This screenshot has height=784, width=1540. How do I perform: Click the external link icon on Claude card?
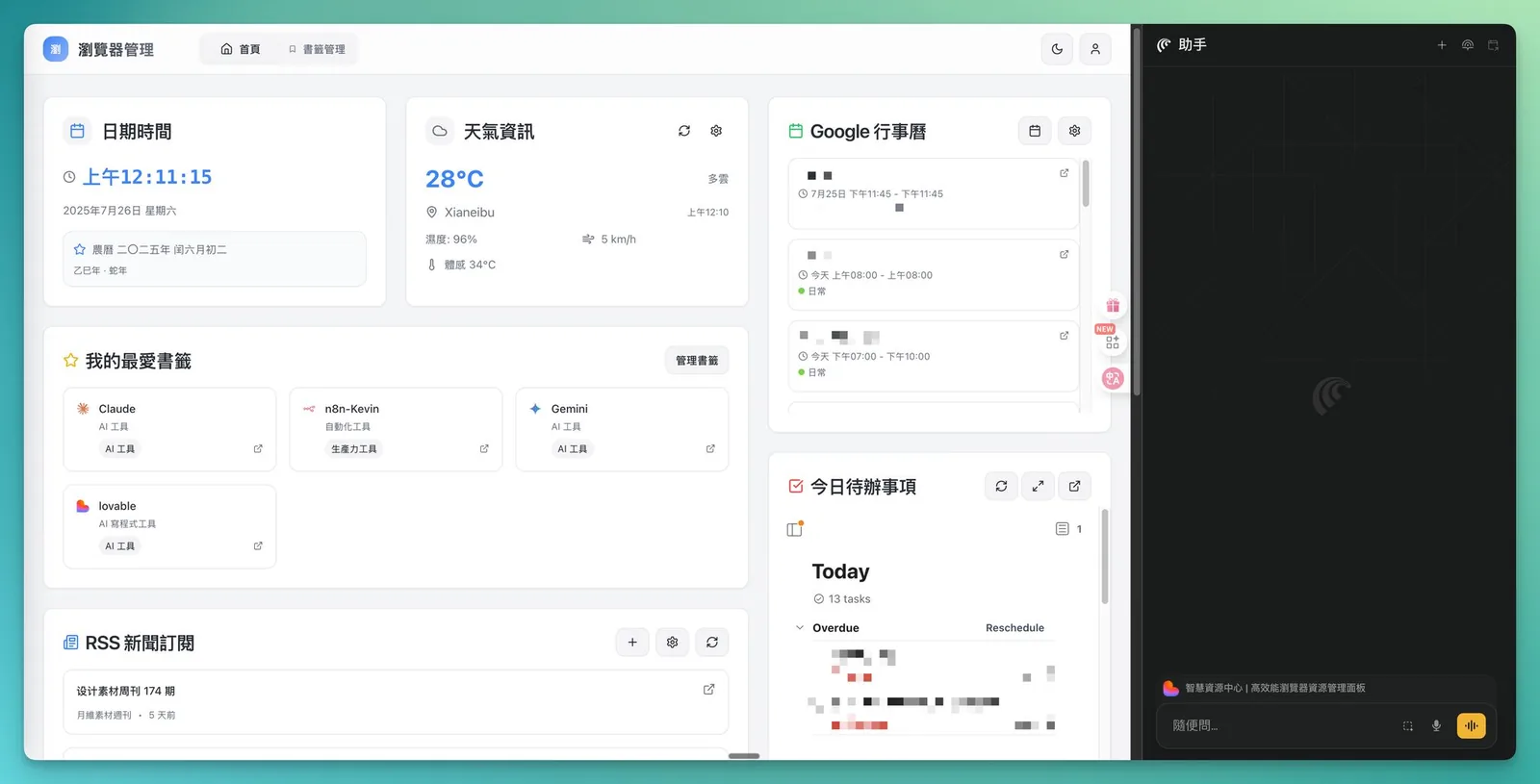pos(258,449)
